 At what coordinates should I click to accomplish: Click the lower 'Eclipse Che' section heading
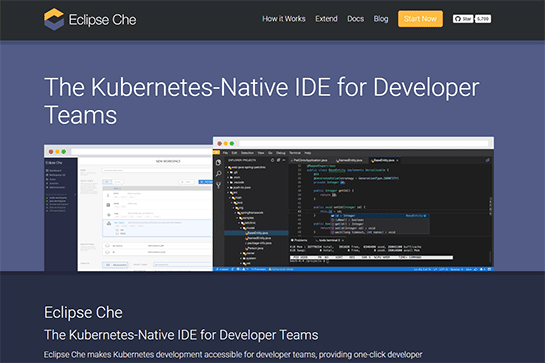point(83,312)
